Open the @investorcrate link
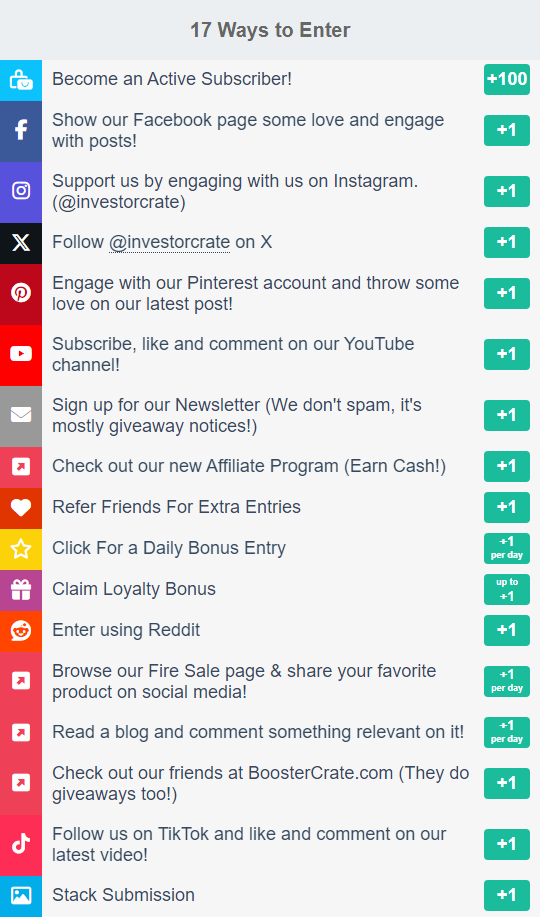Screen dimensions: 540x917 169,242
